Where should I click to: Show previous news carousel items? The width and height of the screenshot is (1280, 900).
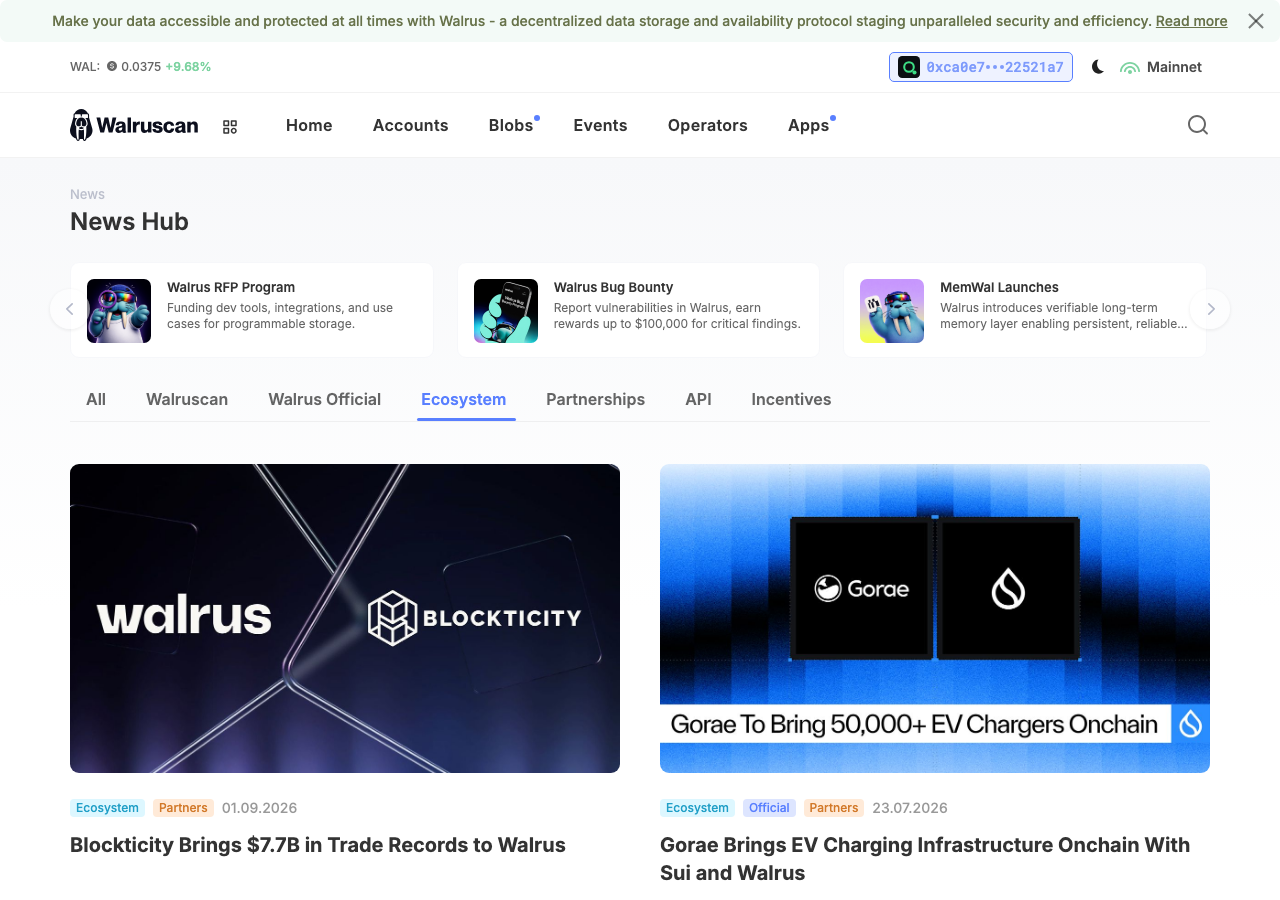(x=69, y=309)
